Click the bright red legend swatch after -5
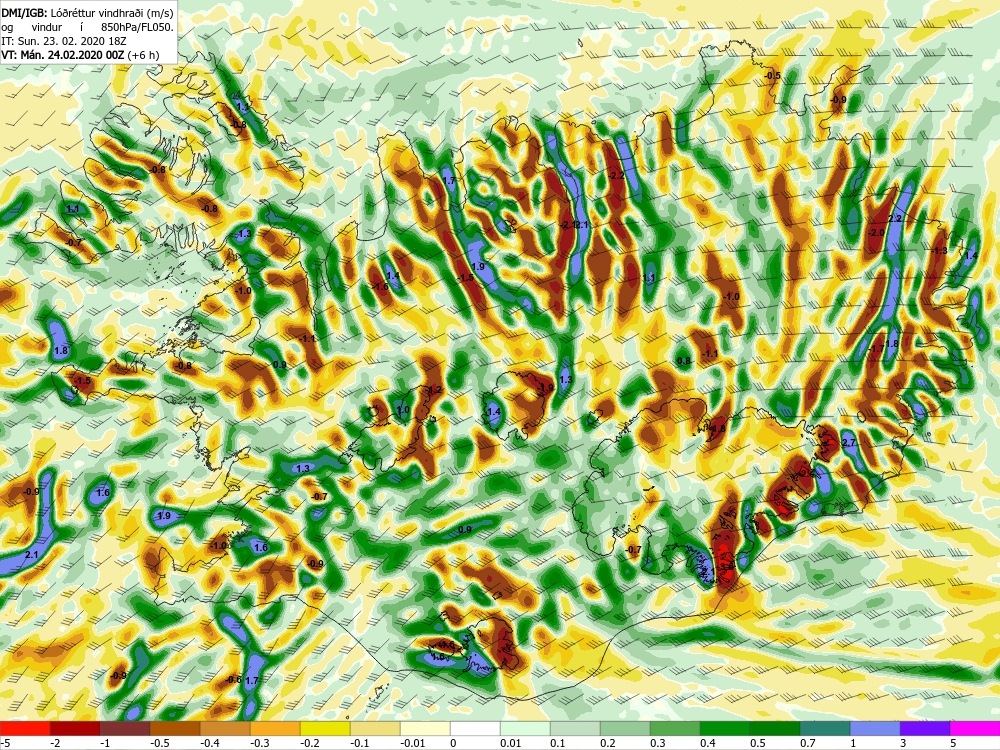1000x750 pixels. point(25,728)
